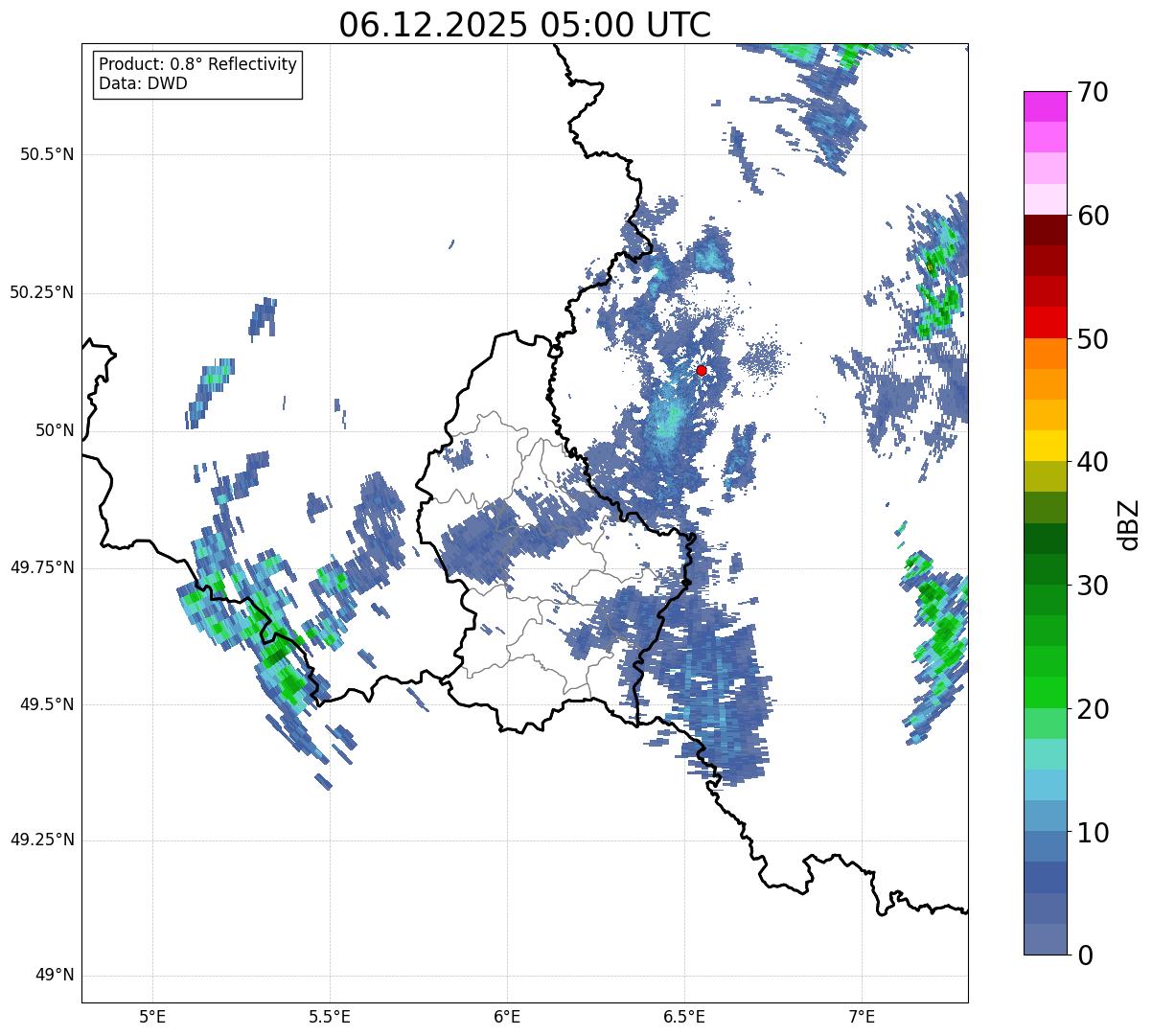Click the 50.5°N latitude label
This screenshot has height=1036, width=1152.
tap(46, 154)
